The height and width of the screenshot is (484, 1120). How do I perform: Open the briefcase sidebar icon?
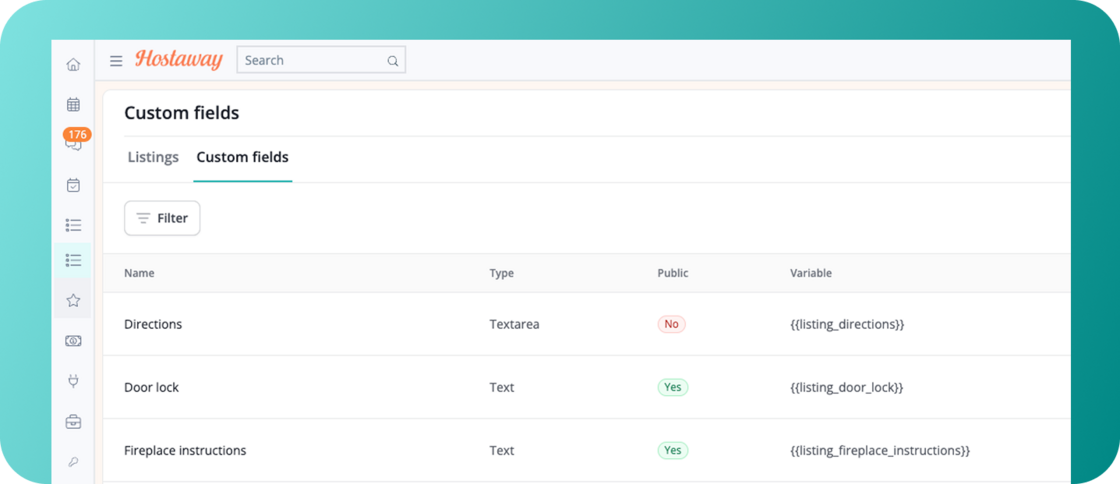click(x=73, y=422)
